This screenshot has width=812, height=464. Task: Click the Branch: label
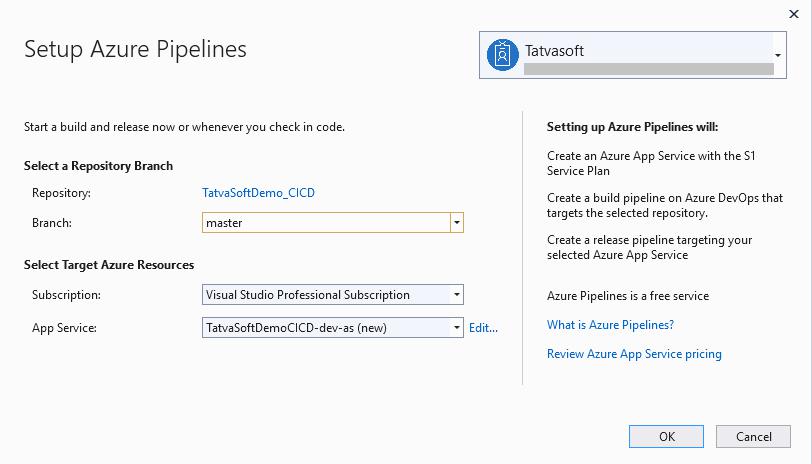click(52, 223)
